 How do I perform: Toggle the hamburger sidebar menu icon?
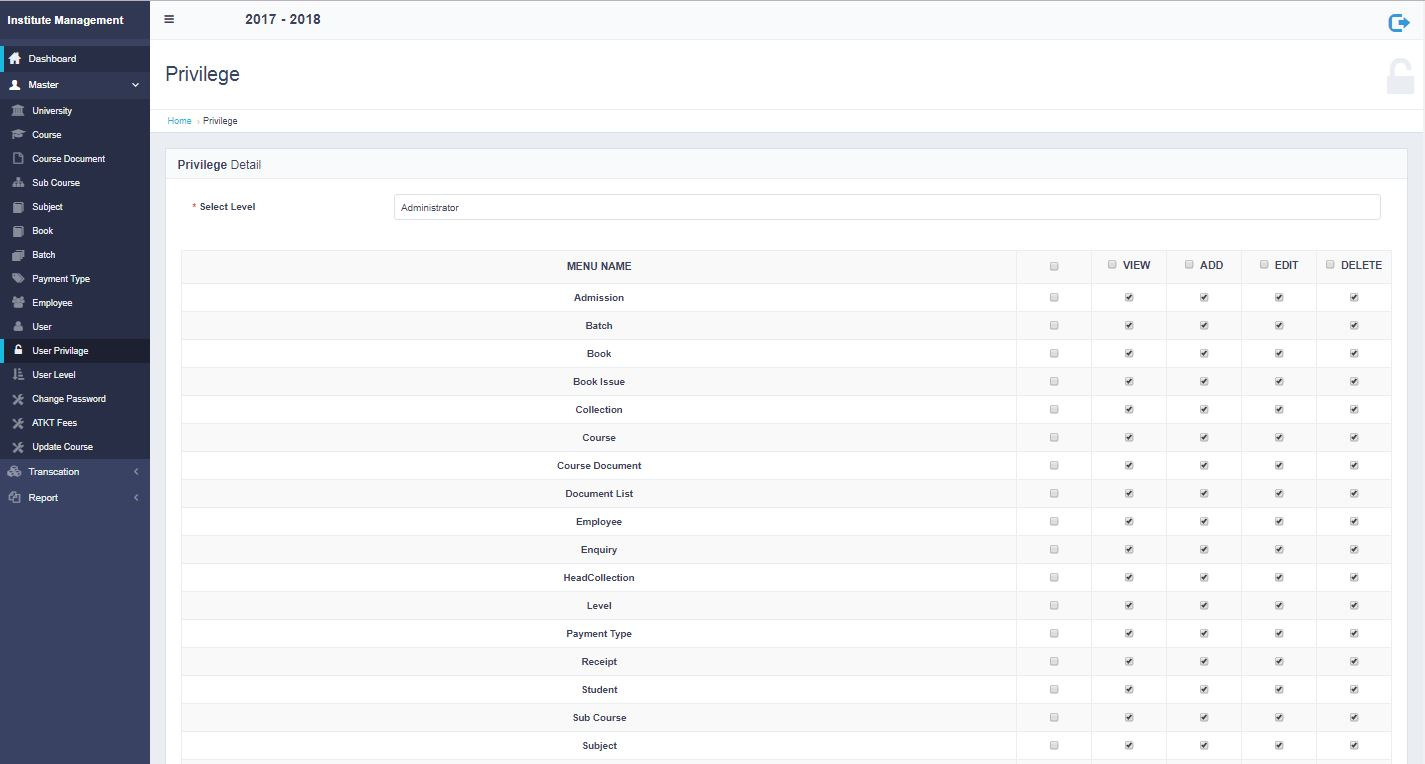tap(169, 19)
